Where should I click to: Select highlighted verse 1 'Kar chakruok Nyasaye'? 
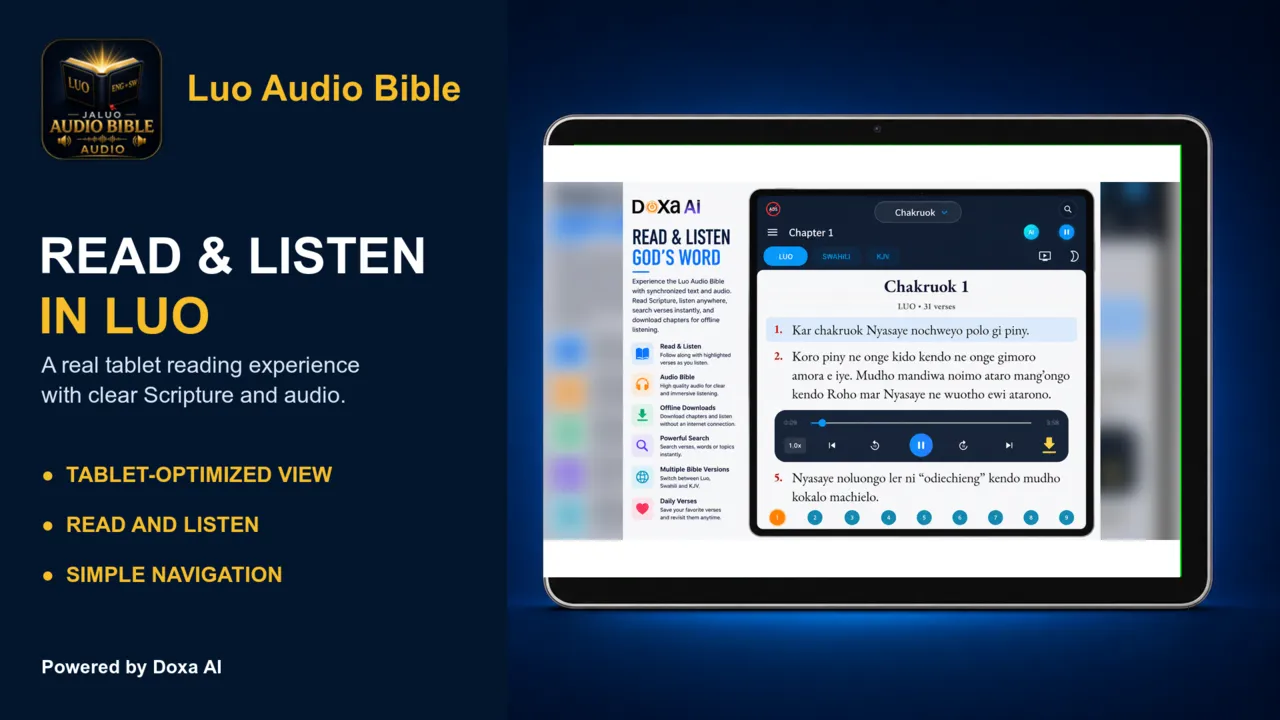coord(922,330)
